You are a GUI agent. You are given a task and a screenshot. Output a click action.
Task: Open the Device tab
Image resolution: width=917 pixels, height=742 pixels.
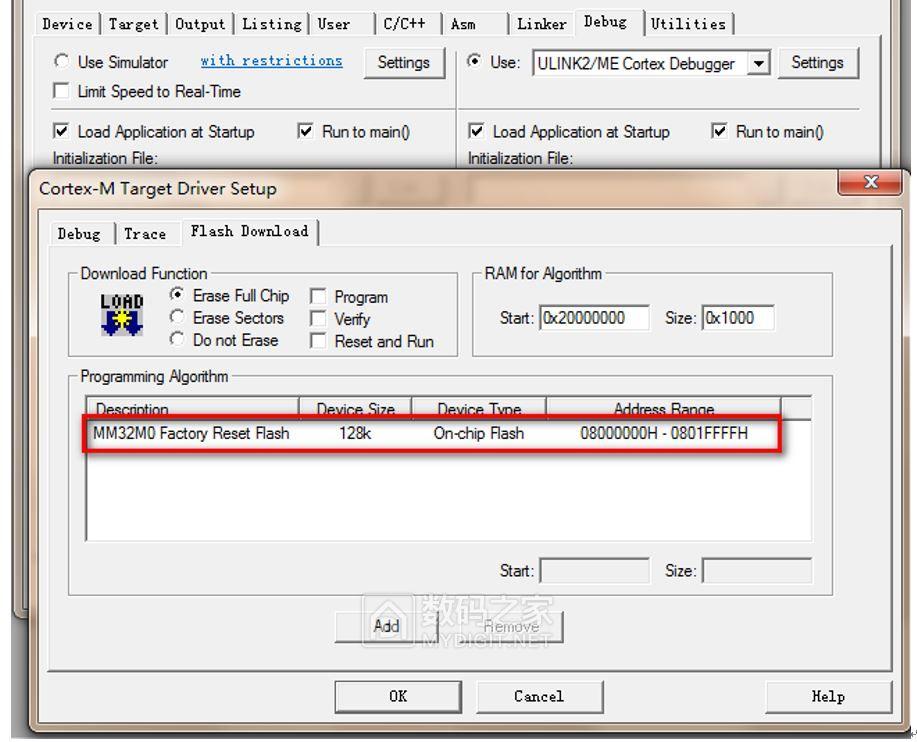67,25
